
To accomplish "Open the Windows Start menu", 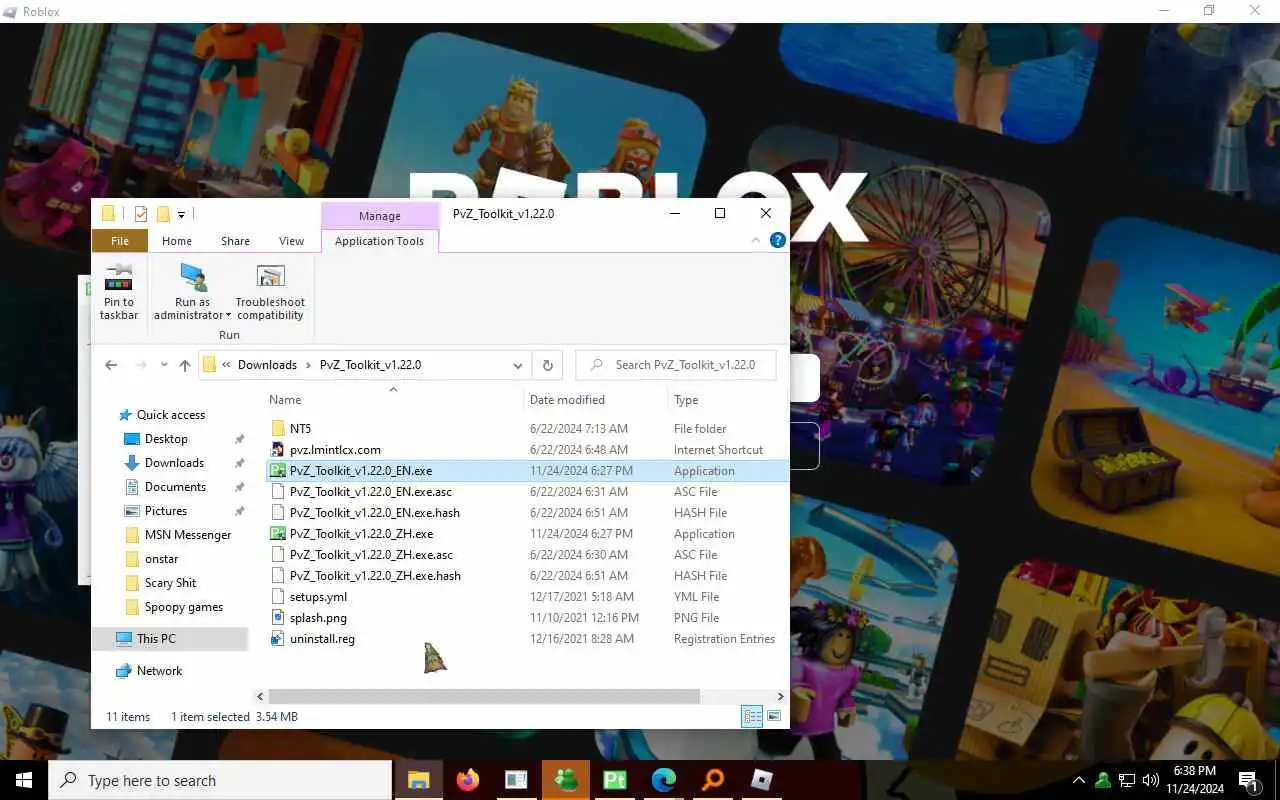I will point(24,780).
